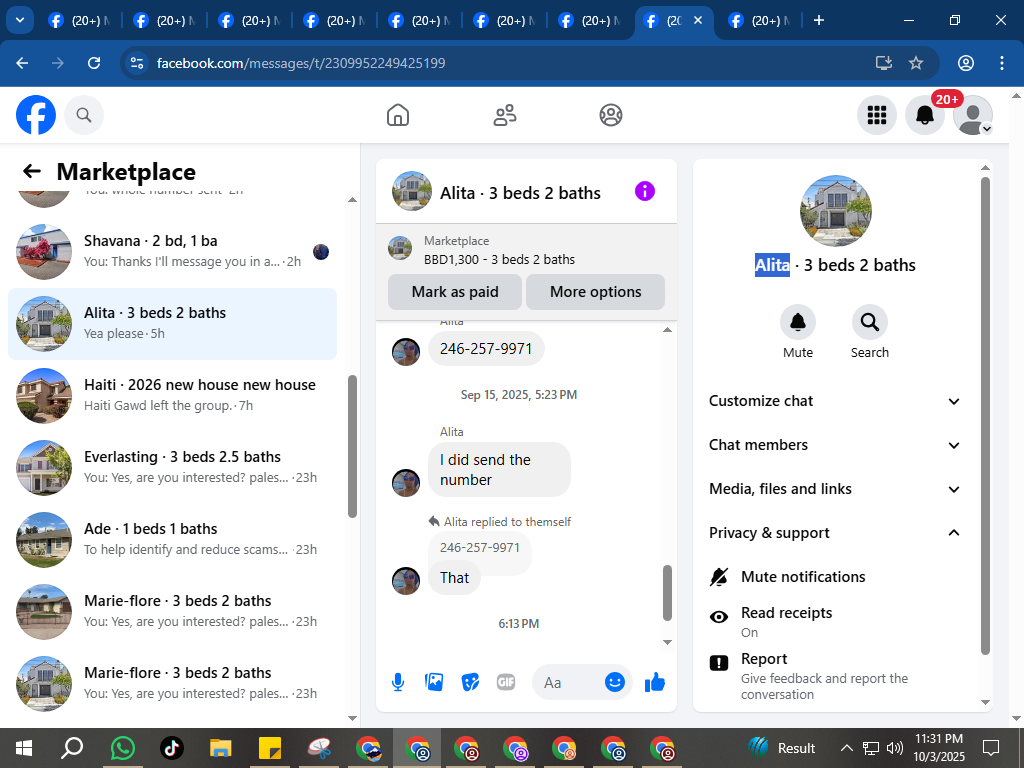Reload the page

click(x=94, y=63)
